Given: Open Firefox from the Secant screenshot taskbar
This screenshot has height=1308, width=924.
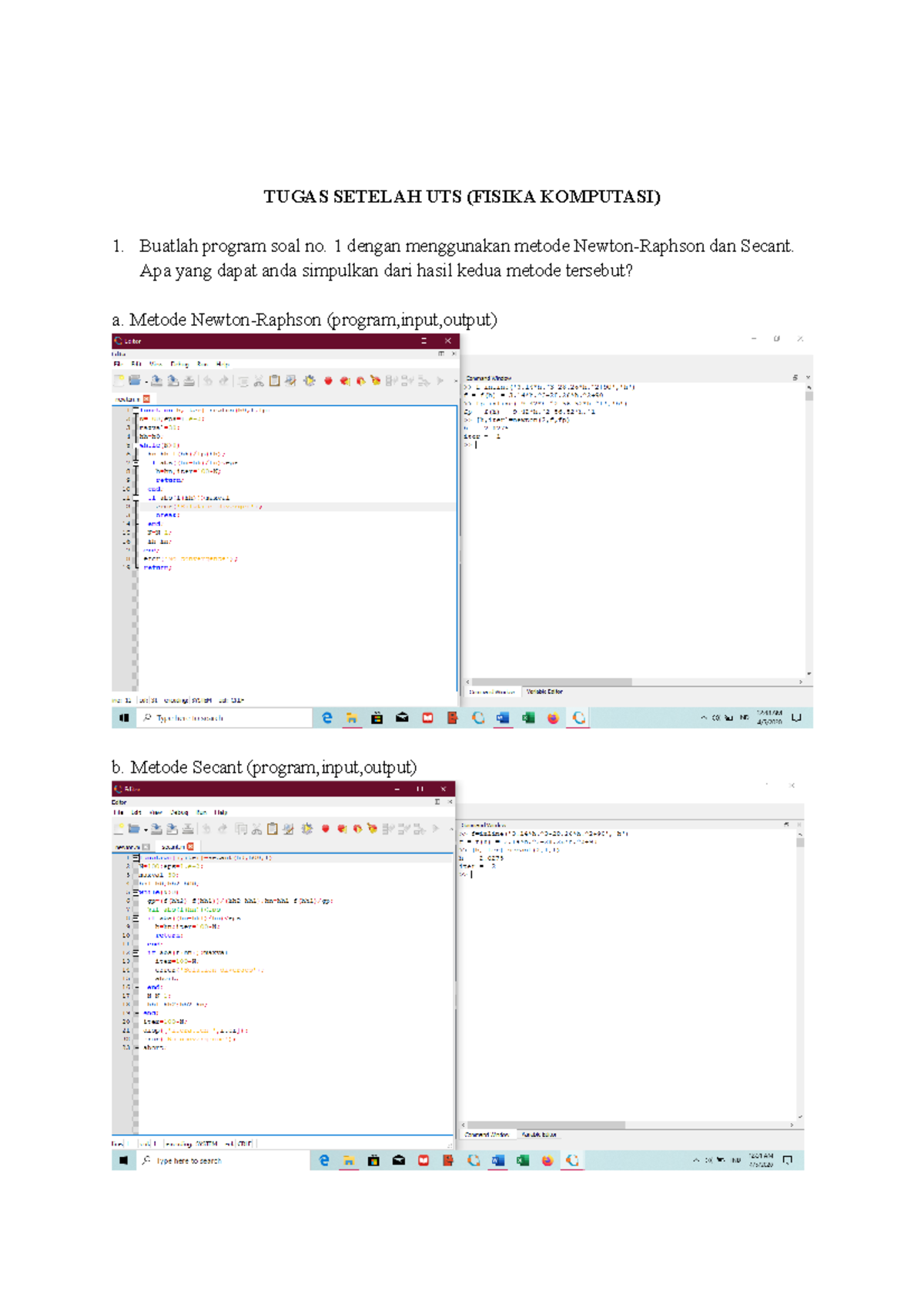Looking at the screenshot, I should click(547, 1160).
